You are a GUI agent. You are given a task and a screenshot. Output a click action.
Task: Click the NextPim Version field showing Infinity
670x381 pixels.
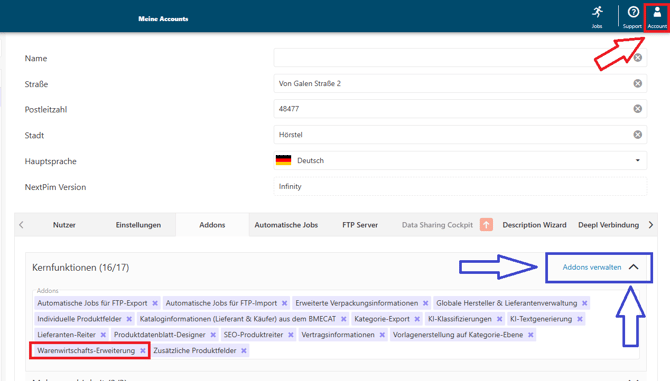point(460,186)
